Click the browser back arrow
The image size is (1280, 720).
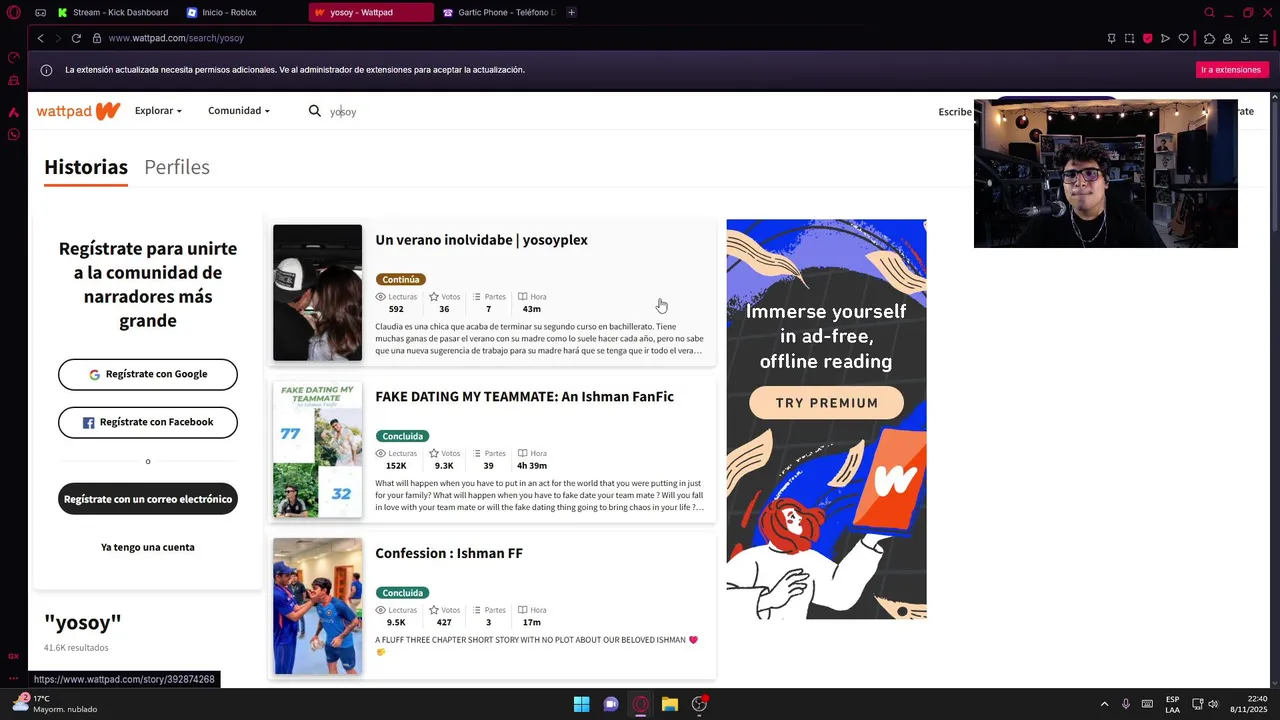click(41, 38)
